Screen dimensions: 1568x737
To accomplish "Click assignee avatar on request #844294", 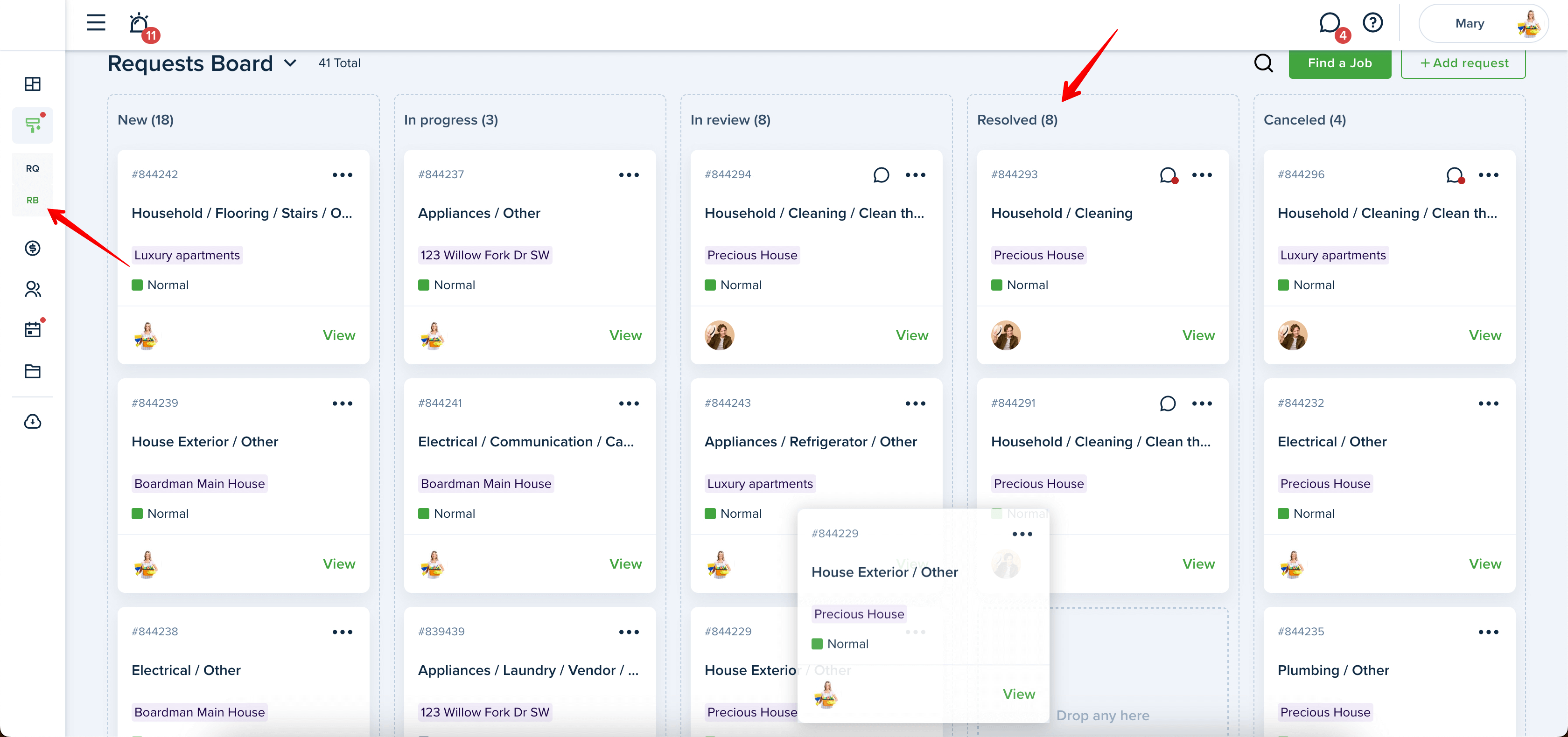I will coord(720,335).
